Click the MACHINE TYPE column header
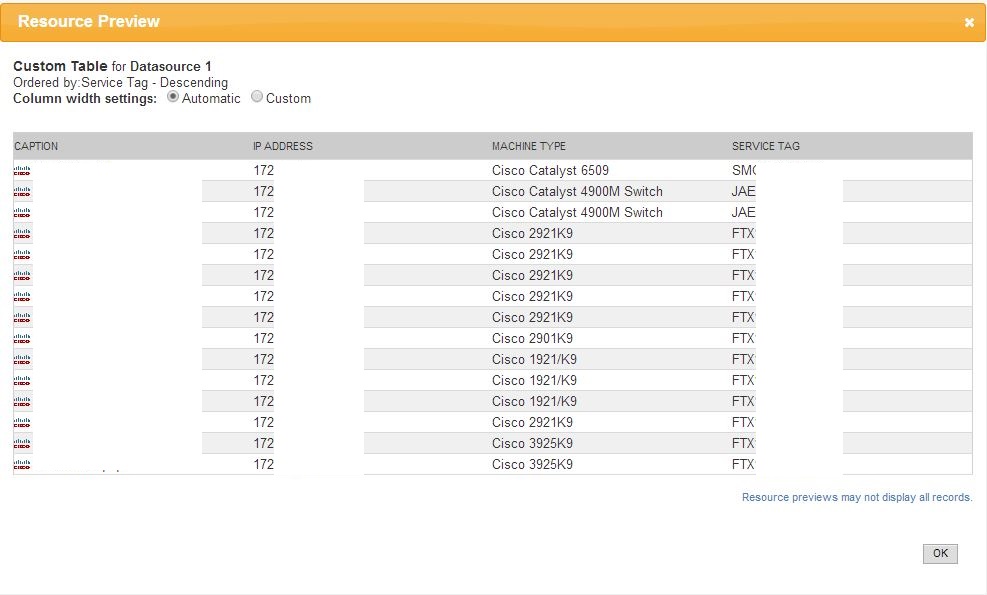This screenshot has height=595, width=987. tap(529, 146)
